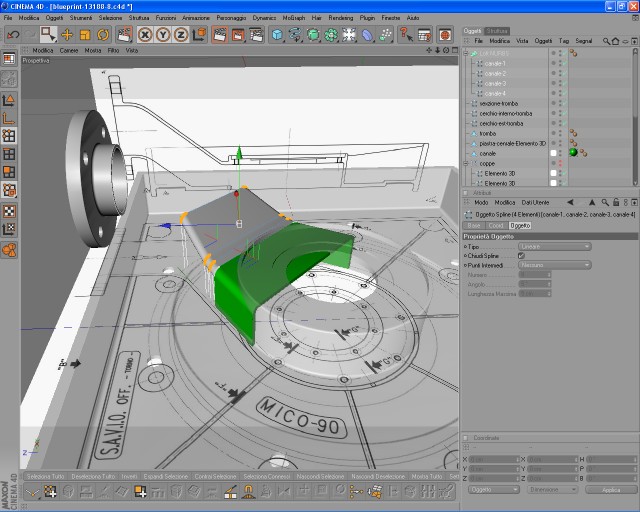Click the Magnet tool icon in bottom toolbar
640x512 pixels.
[x=249, y=491]
